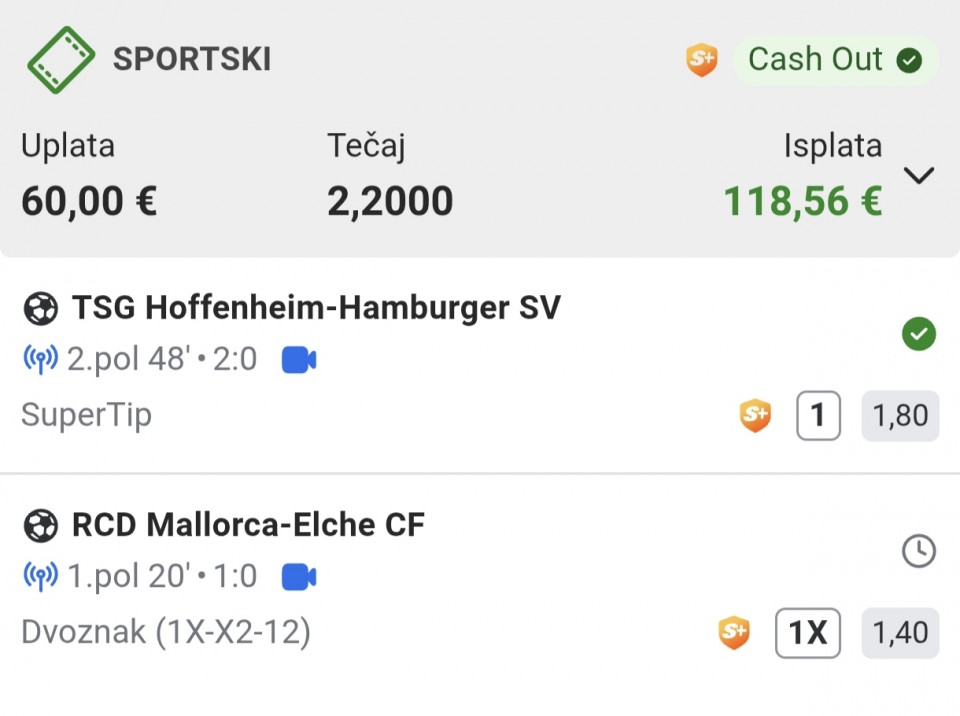The image size is (960, 716).
Task: Click the S+ badge on SuperTip row
Action: [x=756, y=415]
